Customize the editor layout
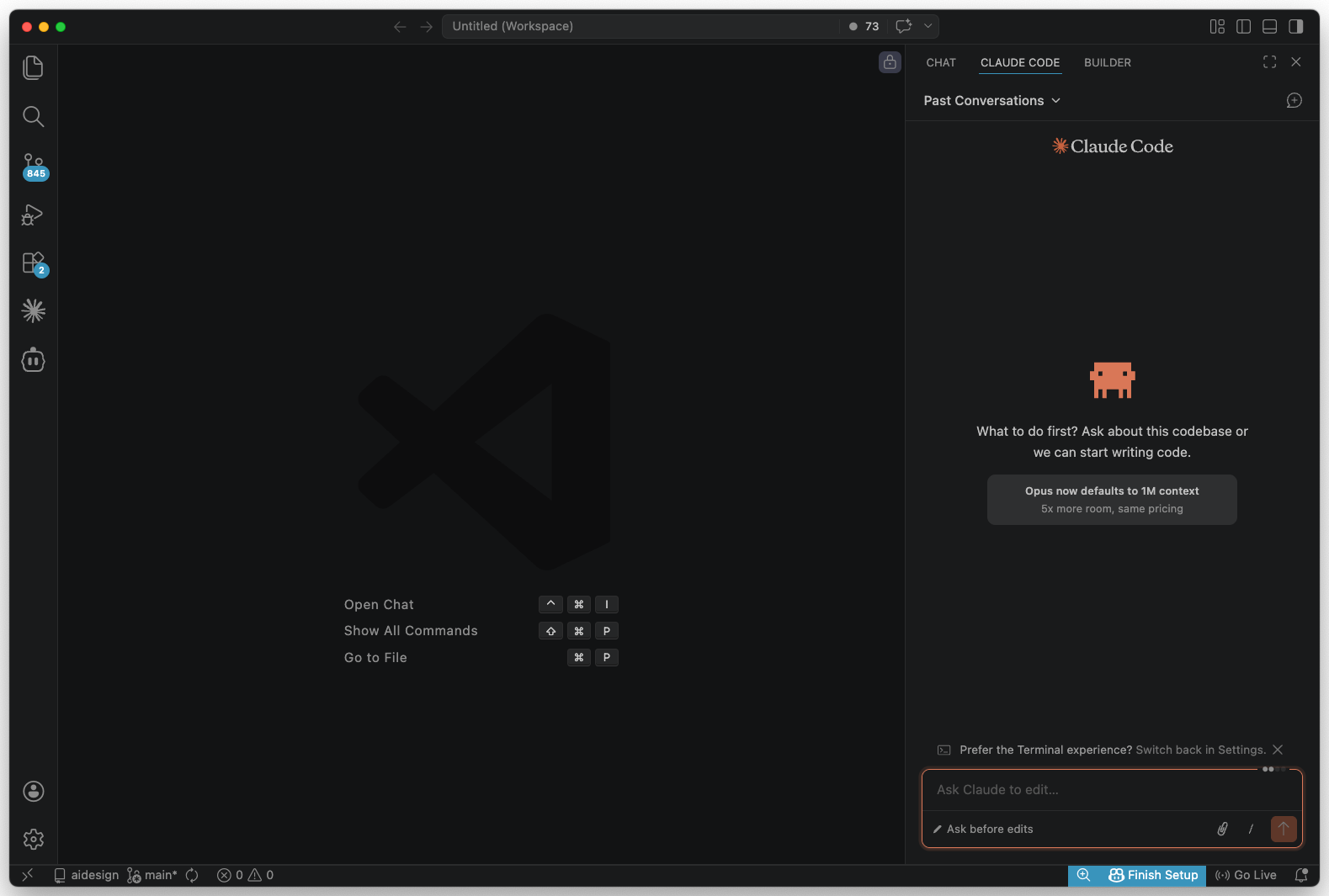Viewport: 1329px width, 896px height. pyautogui.click(x=1217, y=26)
